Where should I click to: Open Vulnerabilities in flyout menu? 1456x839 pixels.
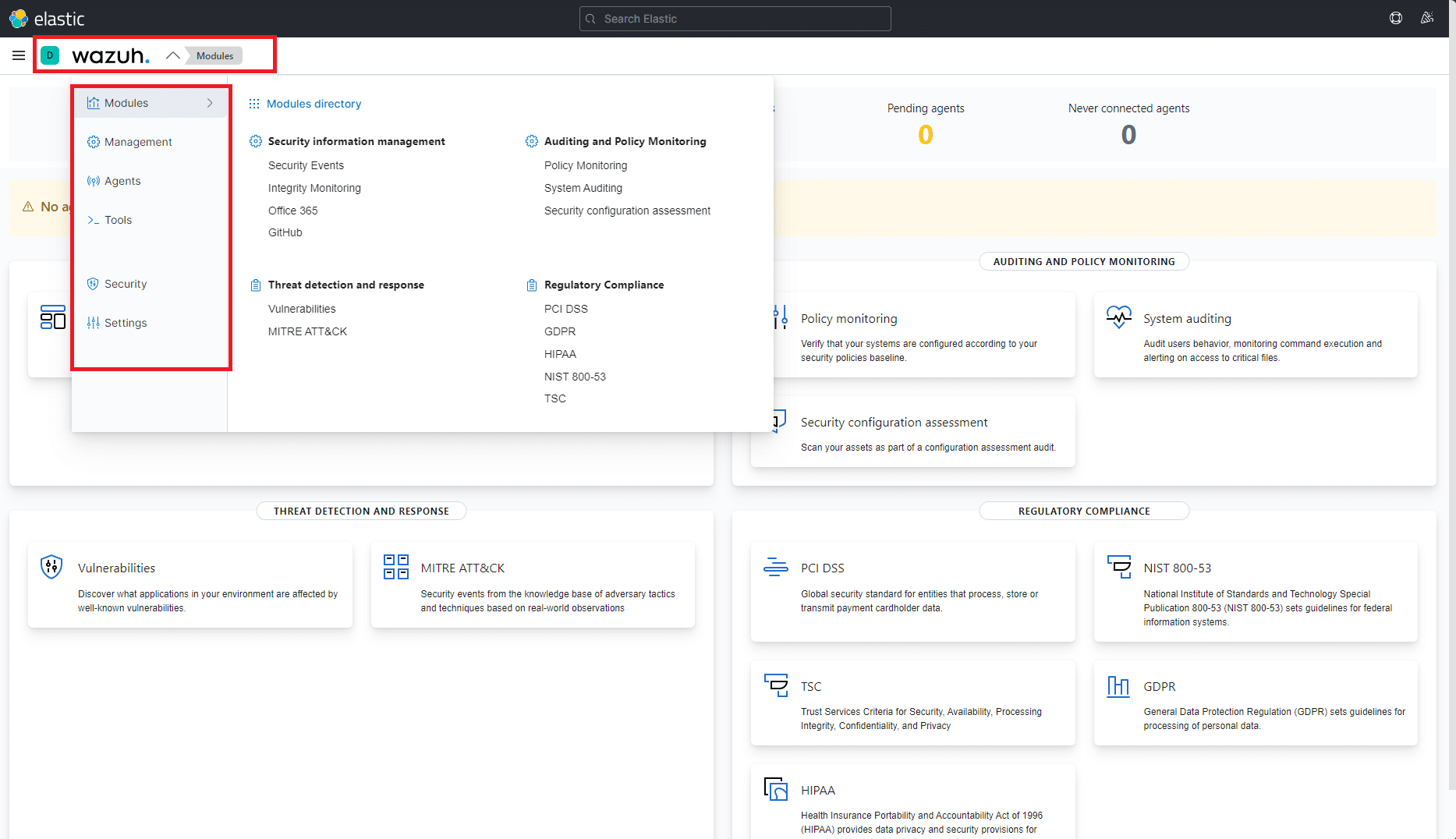point(302,309)
